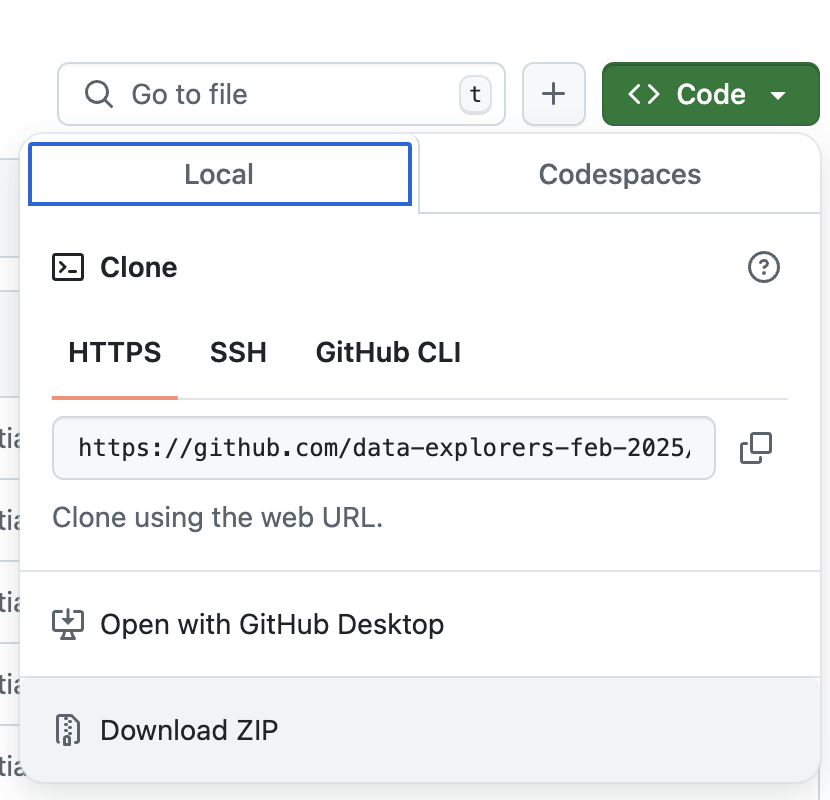Click the GitHub Desktop download icon
Image resolution: width=830 pixels, height=800 pixels.
(x=68, y=624)
